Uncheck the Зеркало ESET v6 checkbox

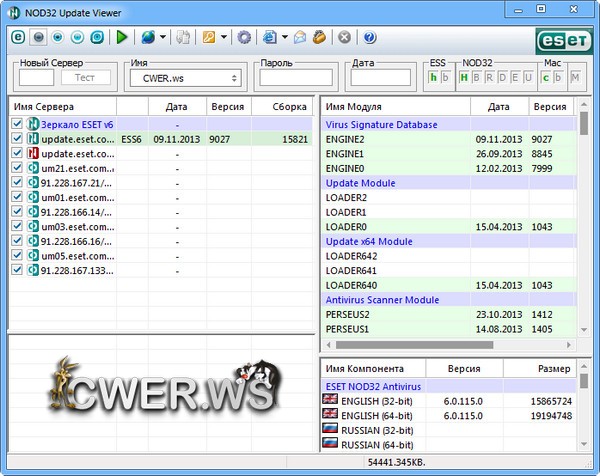[17, 124]
